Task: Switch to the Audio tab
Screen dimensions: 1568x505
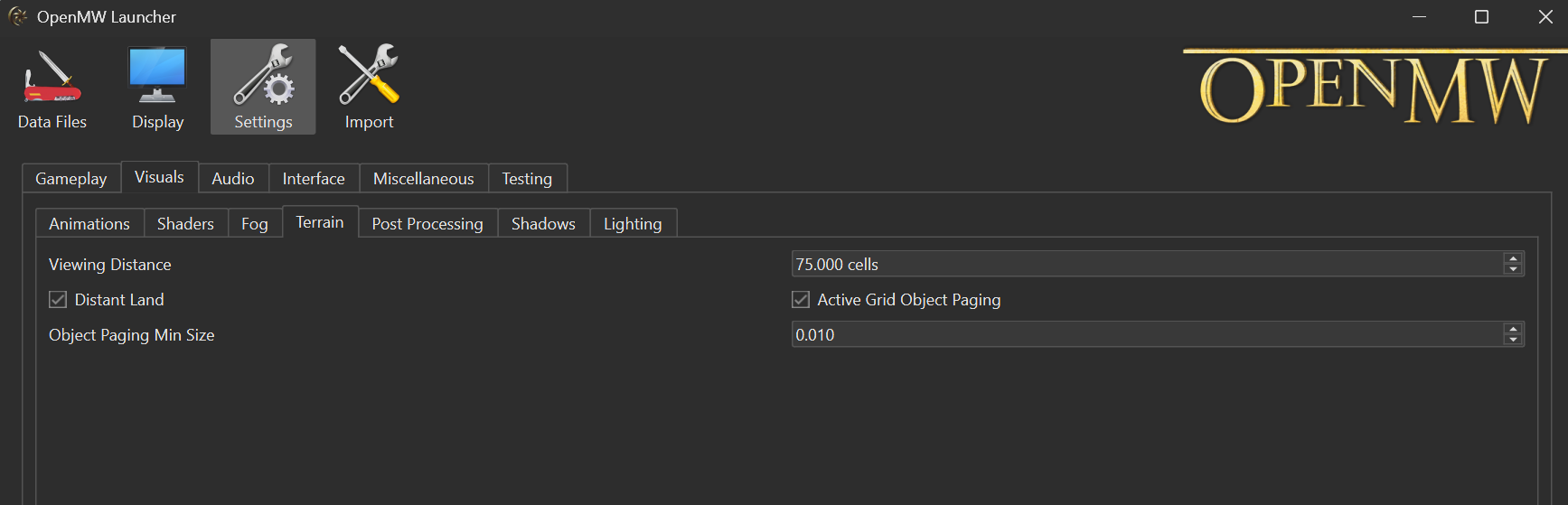Action: (x=233, y=179)
